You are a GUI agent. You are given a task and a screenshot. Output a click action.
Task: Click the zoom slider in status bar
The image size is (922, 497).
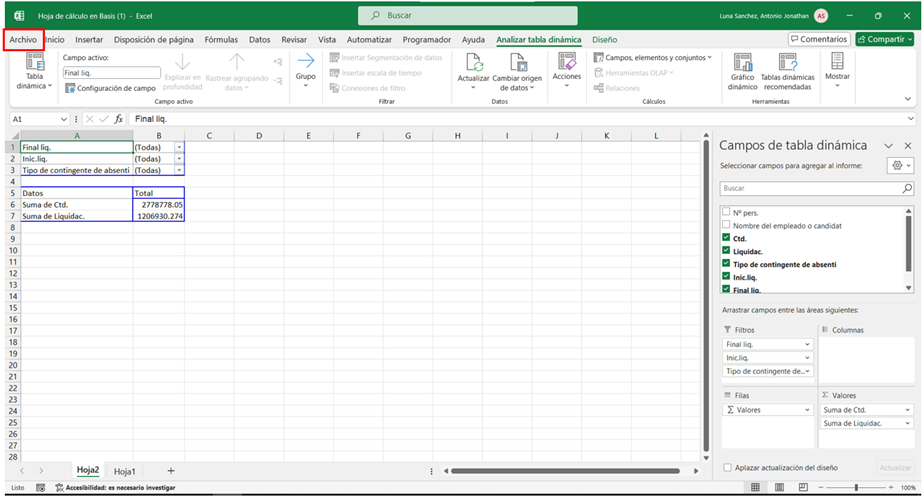tap(856, 487)
